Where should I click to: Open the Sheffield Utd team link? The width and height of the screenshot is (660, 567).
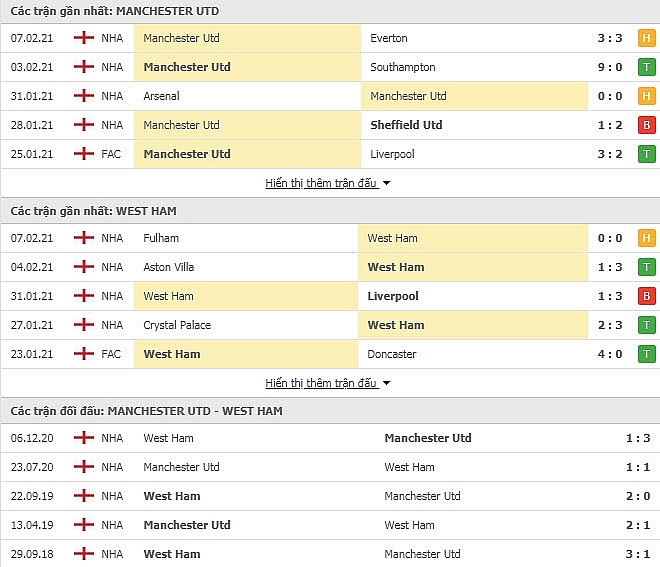pos(406,125)
